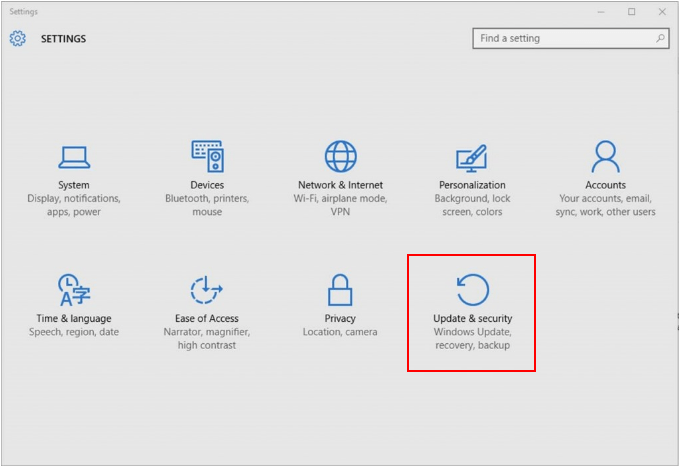Image resolution: width=680 pixels, height=467 pixels.
Task: Select the Privacy label
Action: click(340, 318)
